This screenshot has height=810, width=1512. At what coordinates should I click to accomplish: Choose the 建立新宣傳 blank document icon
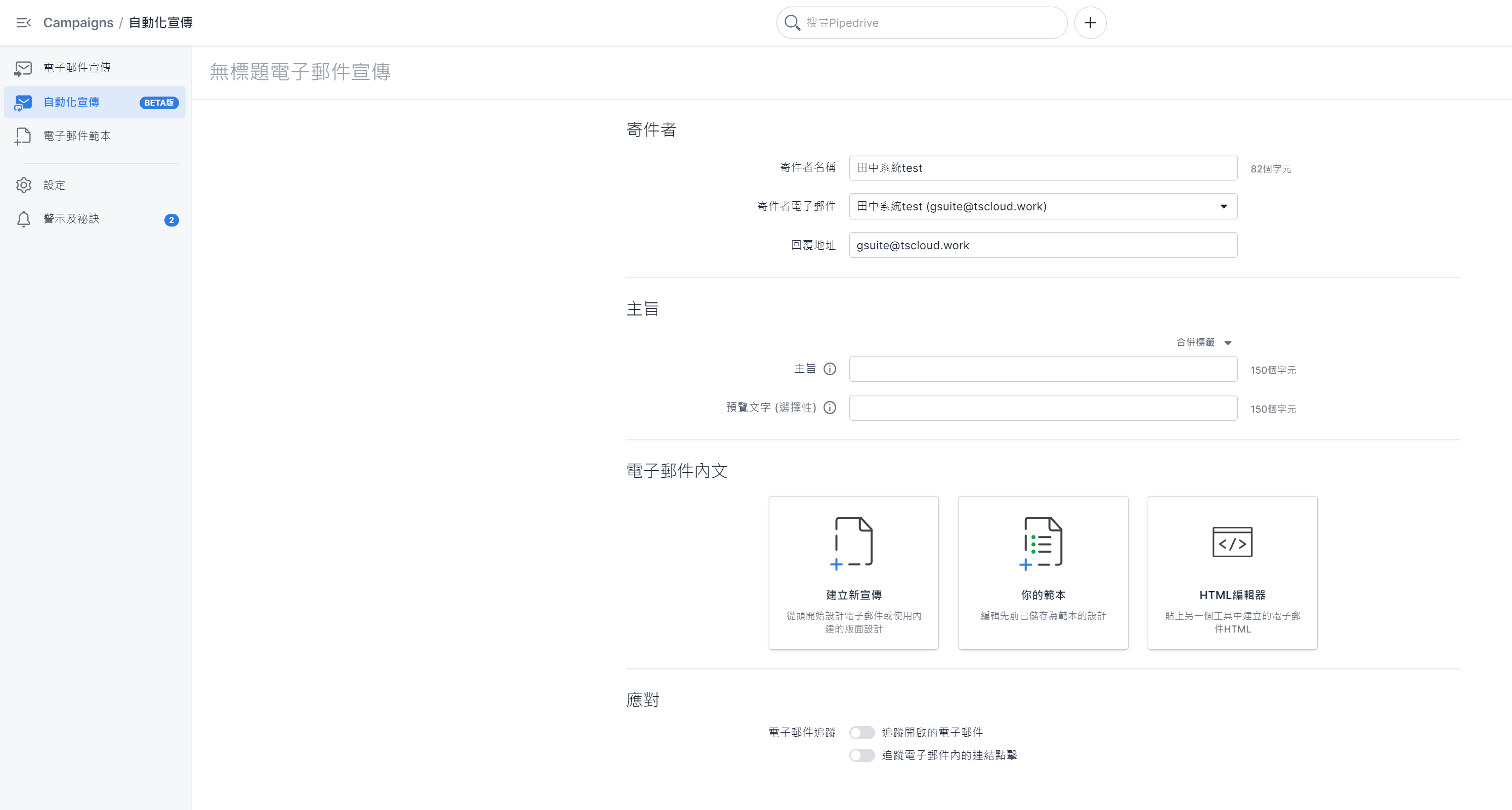coord(853,543)
